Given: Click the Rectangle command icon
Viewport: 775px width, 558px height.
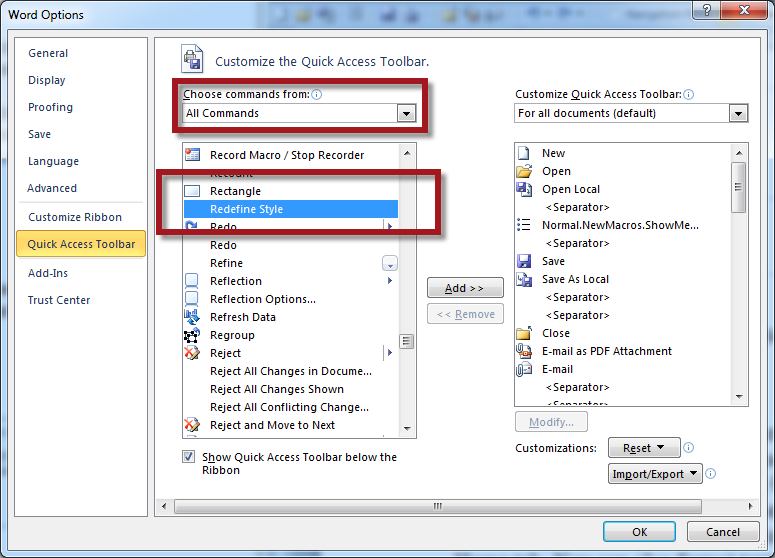Looking at the screenshot, I should click(192, 191).
